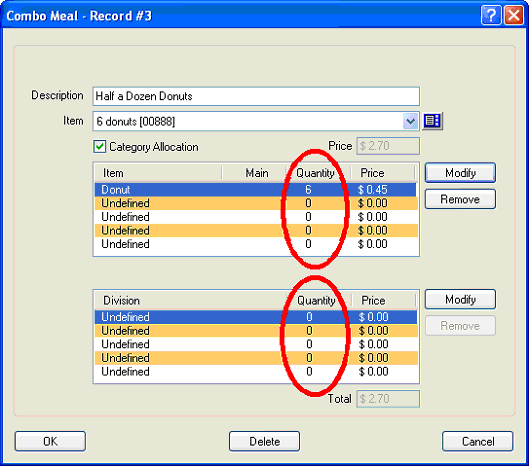The height and width of the screenshot is (466, 529).
Task: Click Modify button beside the Division list
Action: tap(460, 299)
